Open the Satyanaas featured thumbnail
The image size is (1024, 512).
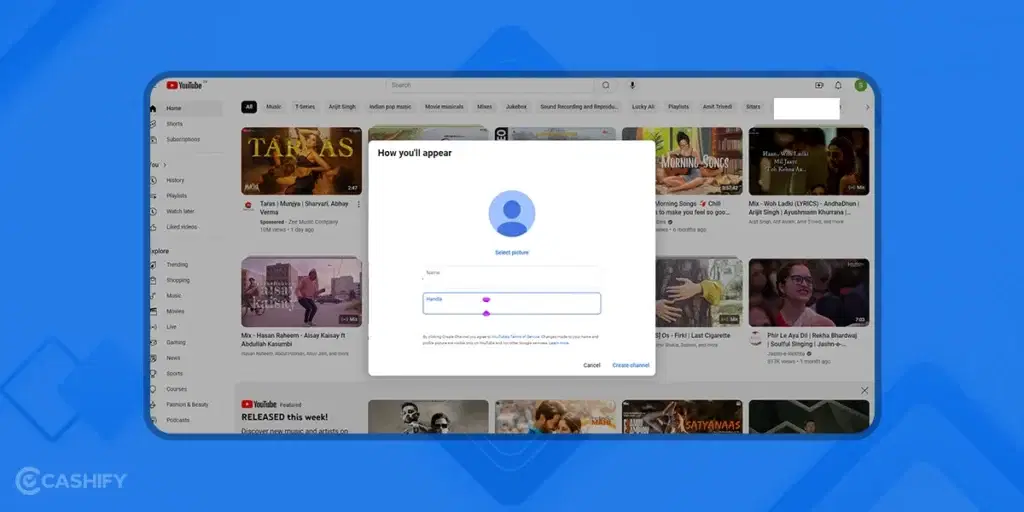[682, 417]
